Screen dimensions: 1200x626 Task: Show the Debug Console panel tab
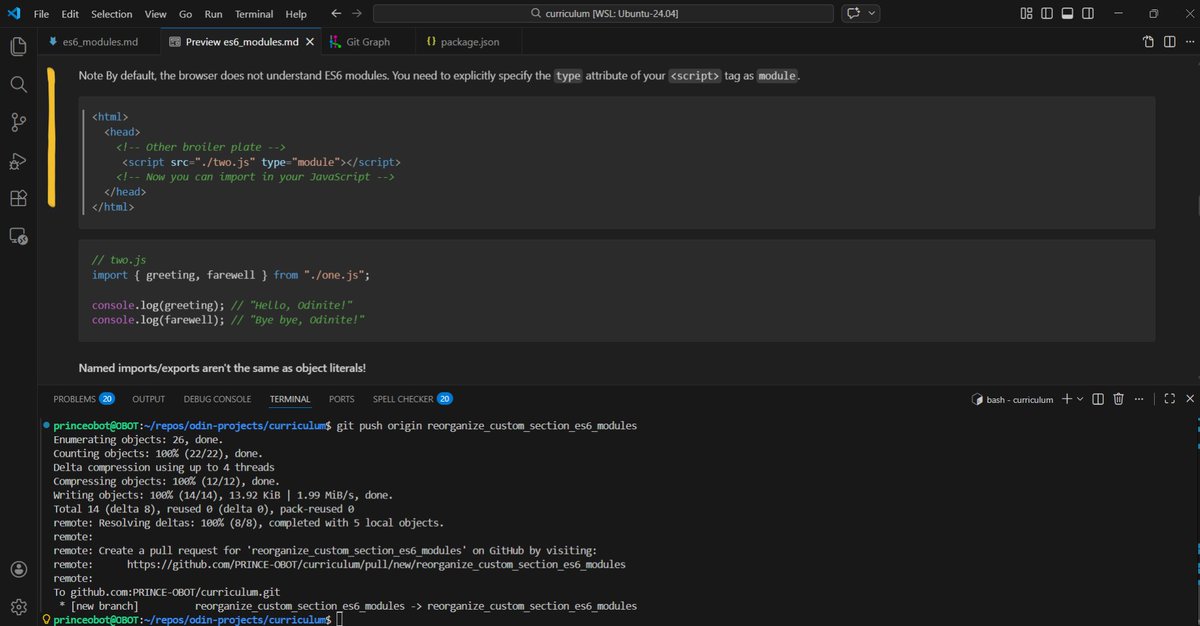pyautogui.click(x=218, y=399)
